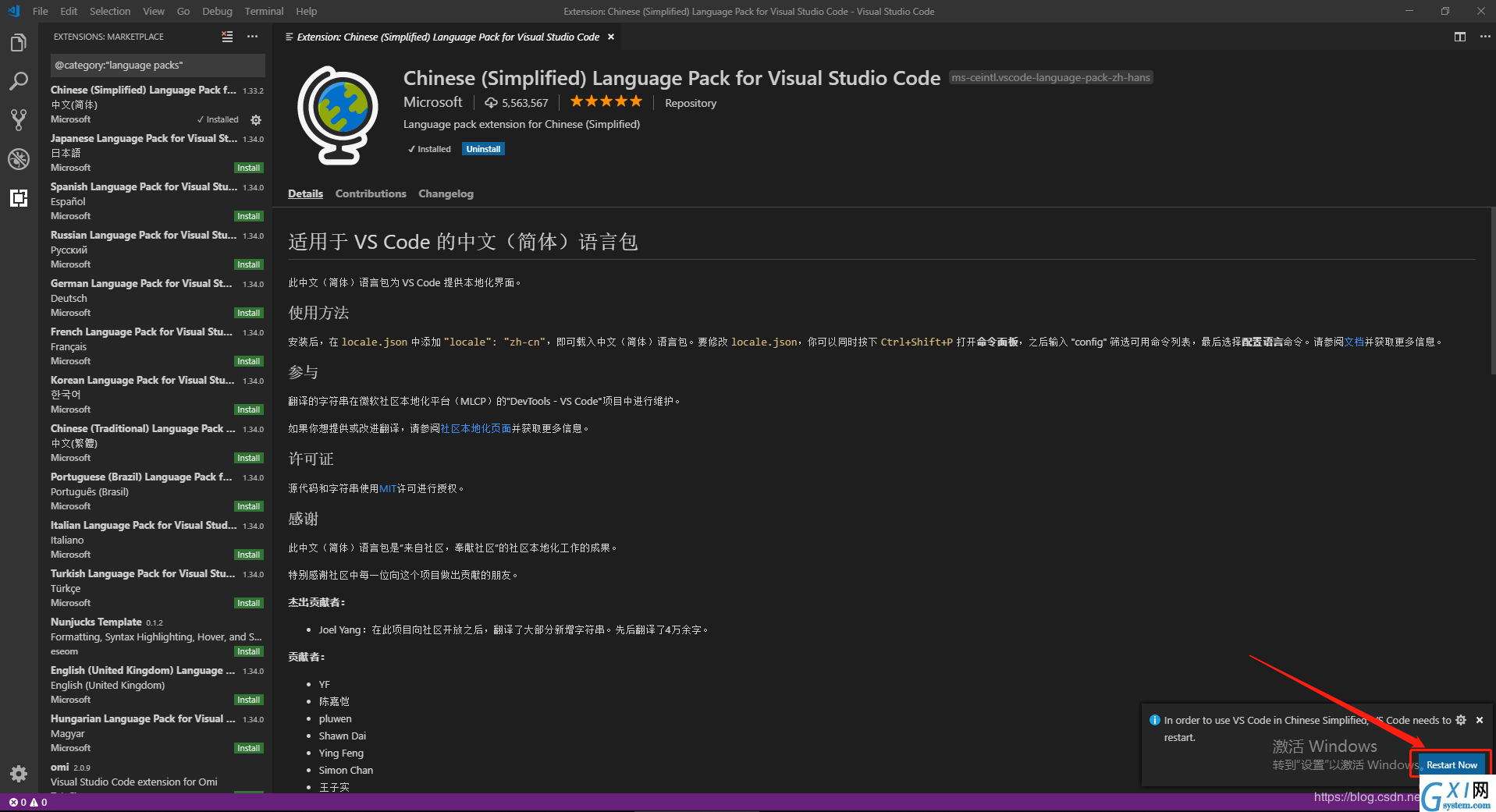
Task: Open the Extensions view icon
Action: pyautogui.click(x=19, y=198)
